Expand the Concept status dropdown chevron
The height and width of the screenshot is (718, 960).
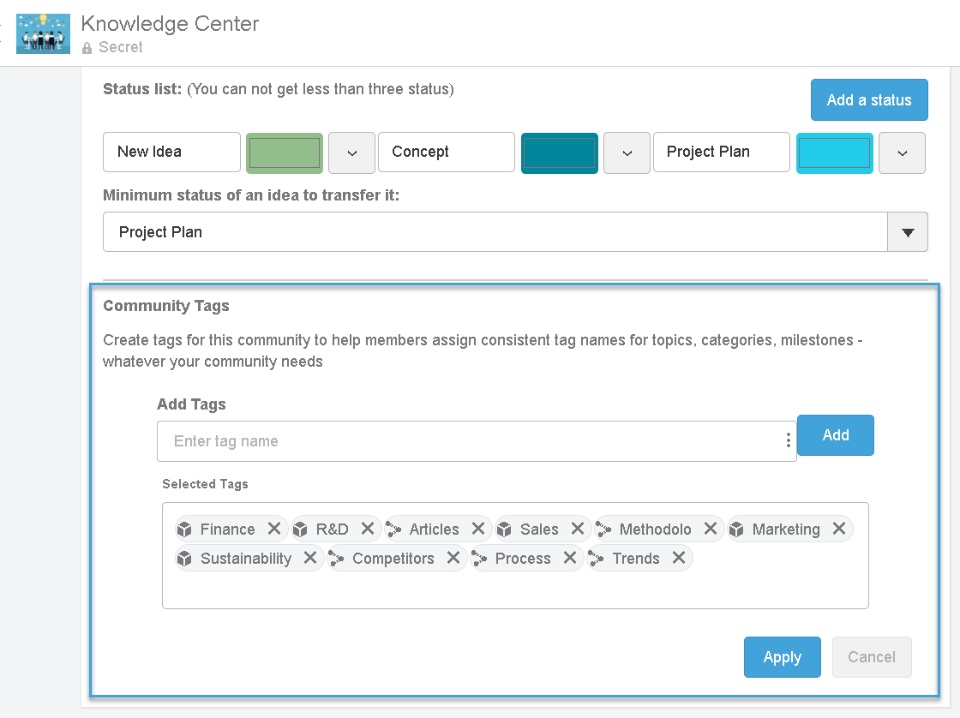pyautogui.click(x=627, y=153)
